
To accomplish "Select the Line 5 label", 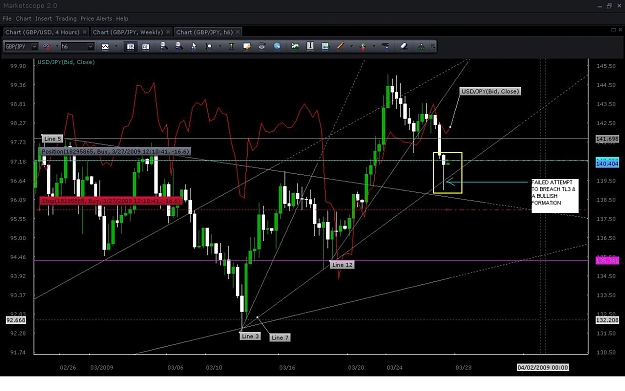I will (x=52, y=139).
